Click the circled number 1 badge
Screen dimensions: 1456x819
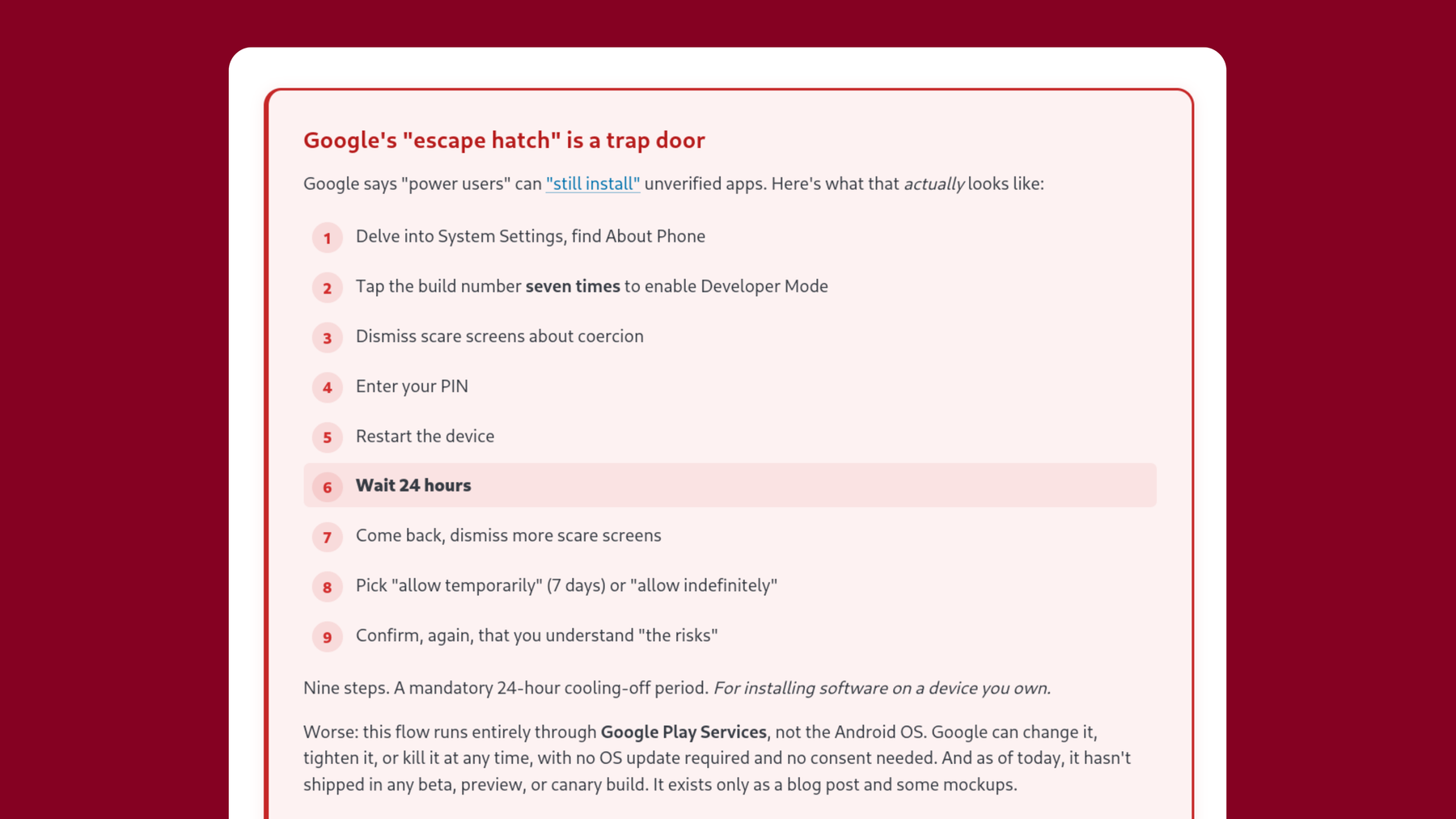(328, 238)
